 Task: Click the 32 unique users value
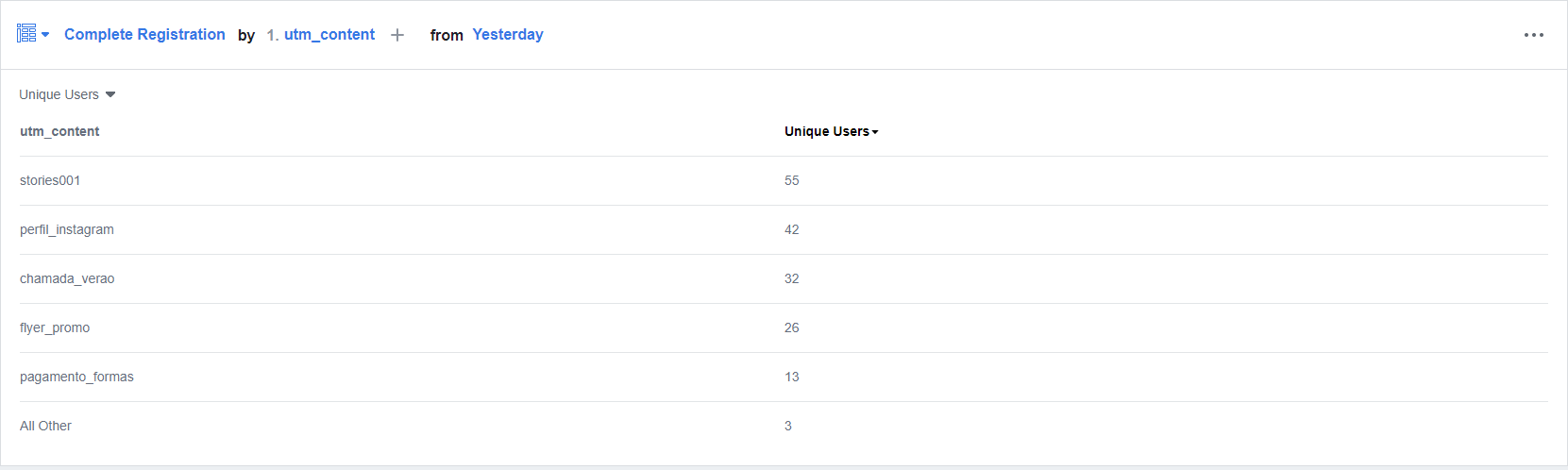(x=792, y=278)
